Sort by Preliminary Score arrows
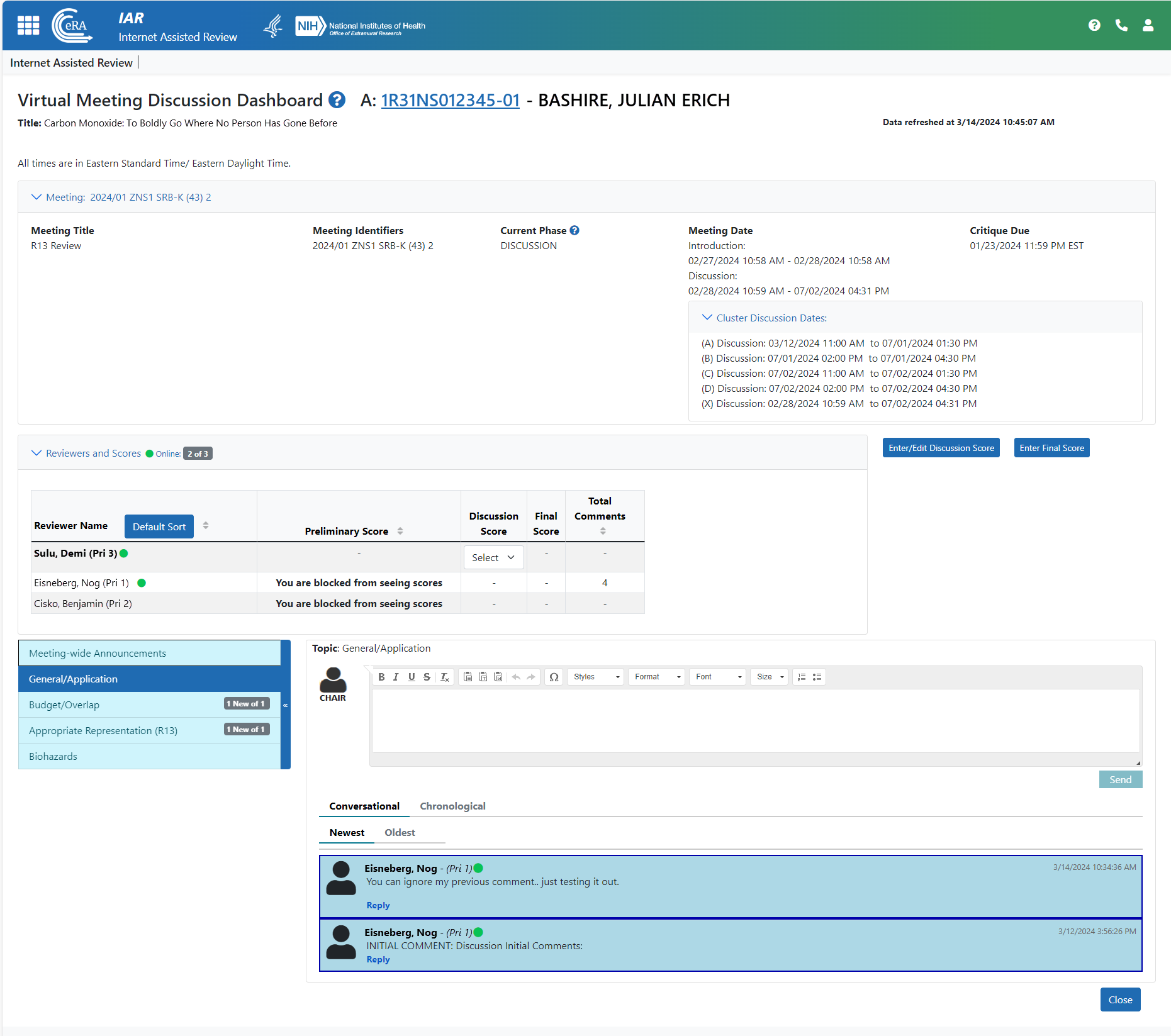Image resolution: width=1171 pixels, height=1036 pixels. (x=400, y=531)
